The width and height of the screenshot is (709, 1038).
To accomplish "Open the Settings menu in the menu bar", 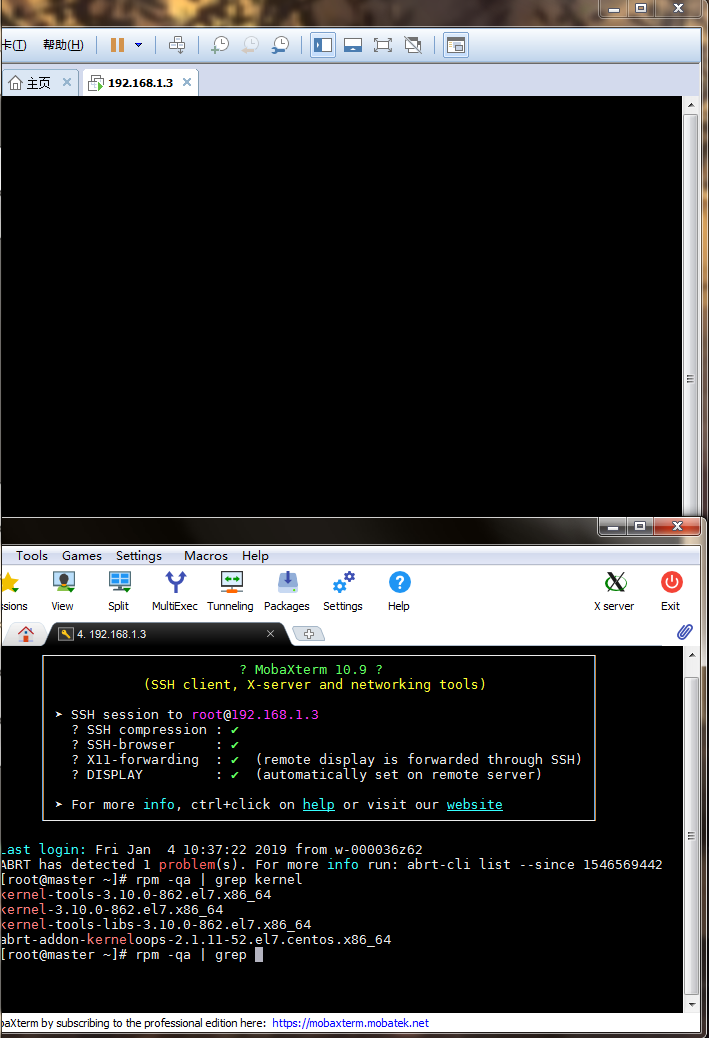I will [x=138, y=555].
